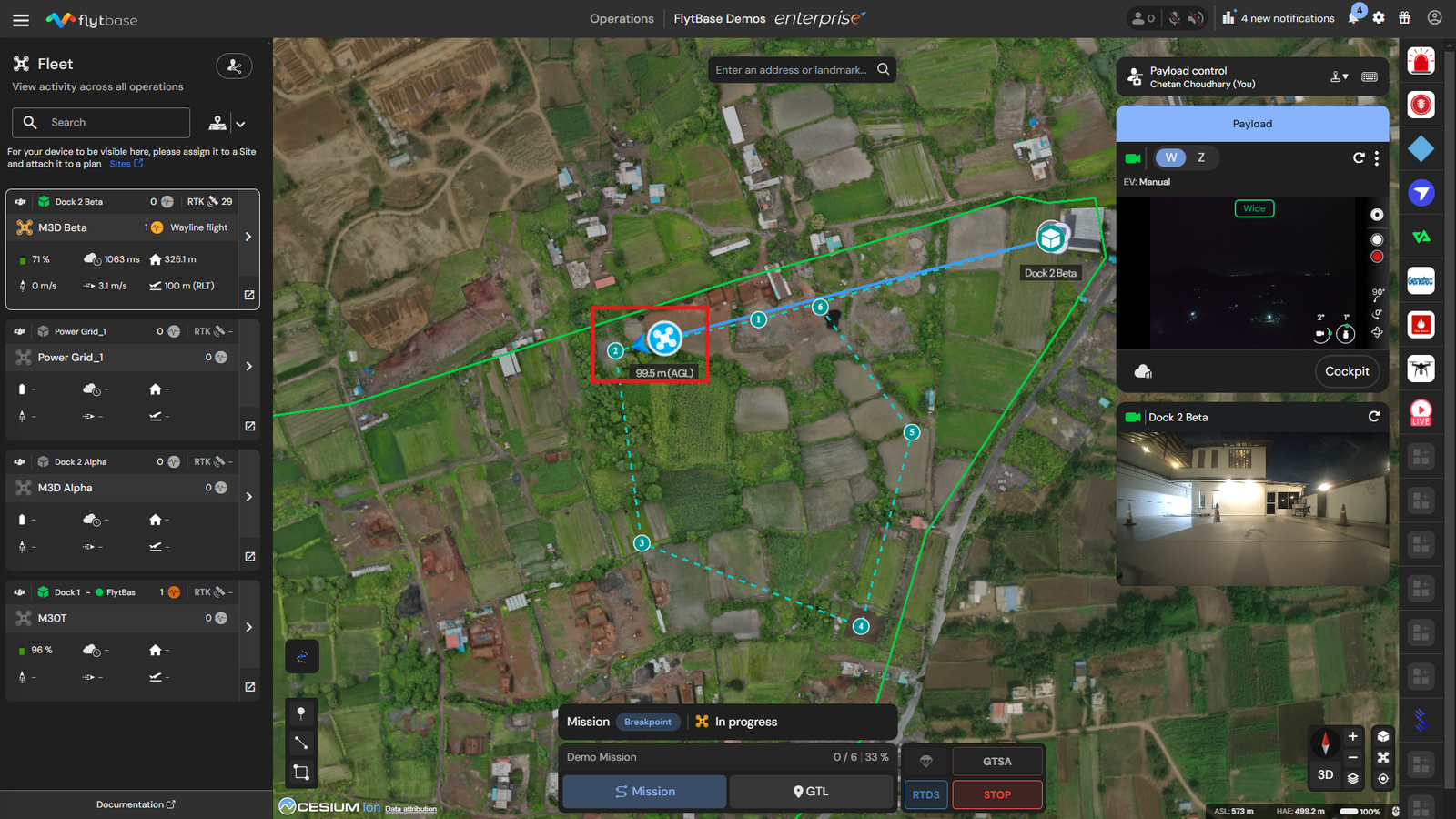
Task: Open map layers selector
Action: click(1353, 778)
